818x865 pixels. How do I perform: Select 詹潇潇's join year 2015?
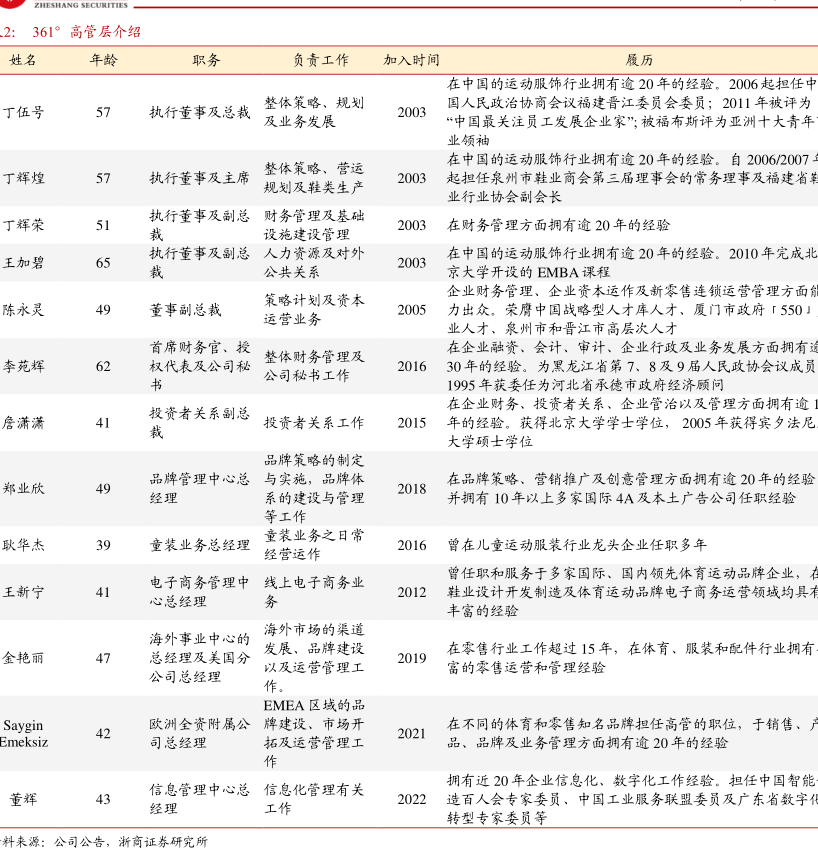tap(411, 423)
